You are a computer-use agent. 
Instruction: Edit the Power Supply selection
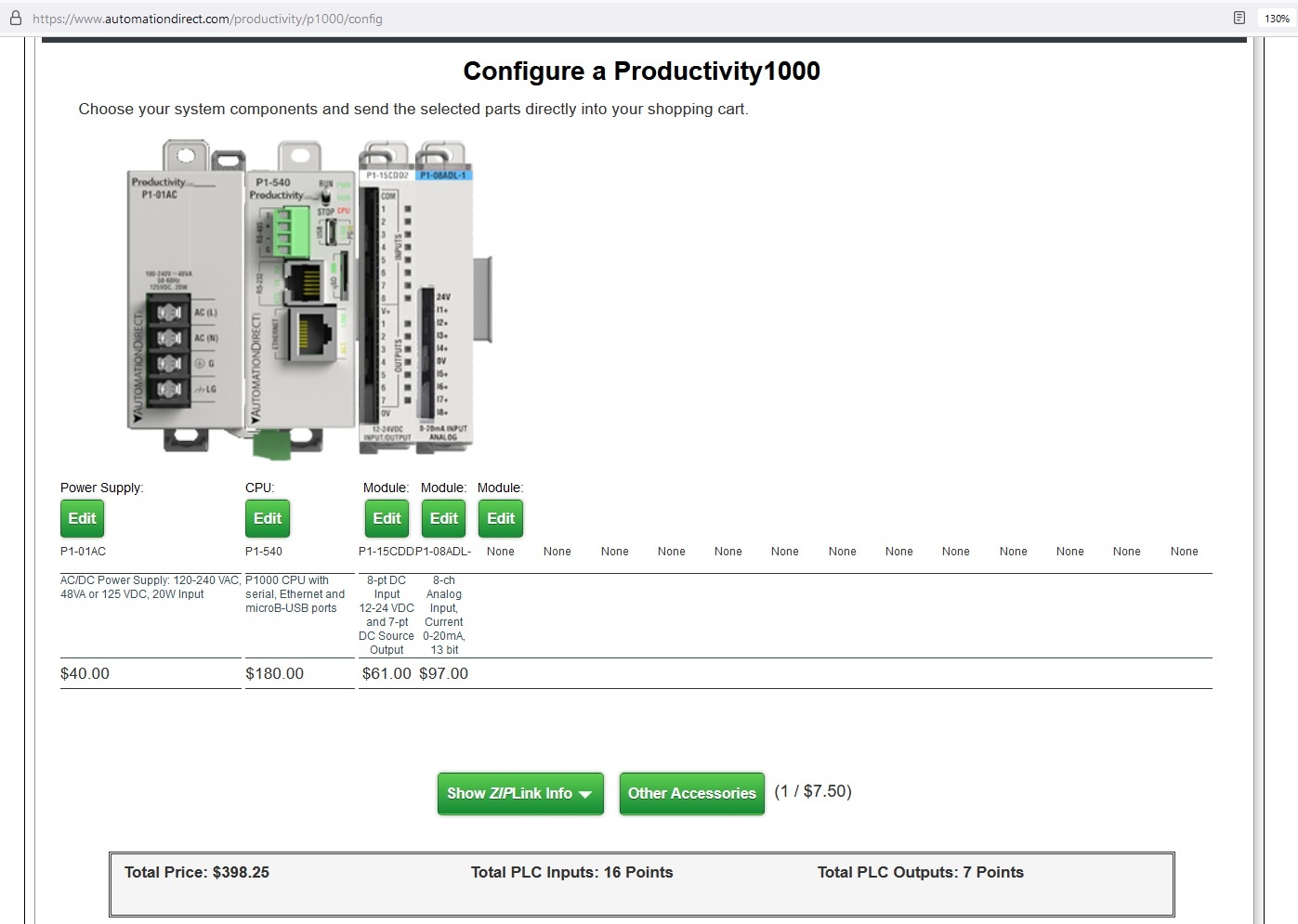click(82, 518)
